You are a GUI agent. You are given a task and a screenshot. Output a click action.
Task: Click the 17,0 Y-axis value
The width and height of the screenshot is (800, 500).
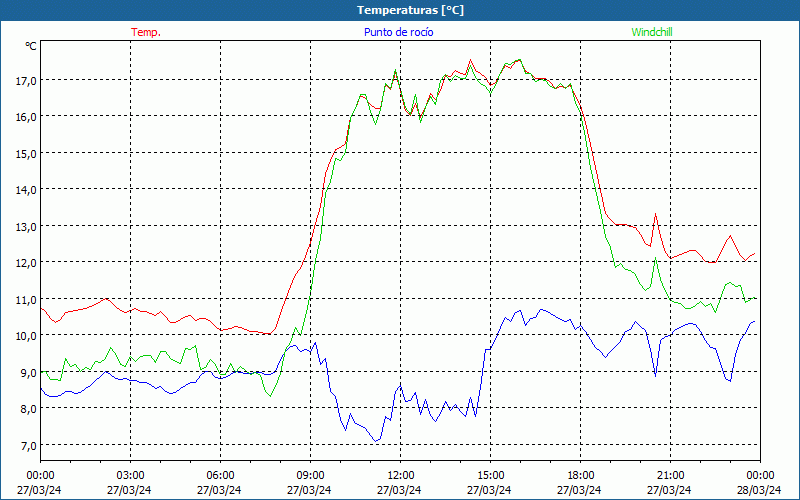tap(27, 81)
